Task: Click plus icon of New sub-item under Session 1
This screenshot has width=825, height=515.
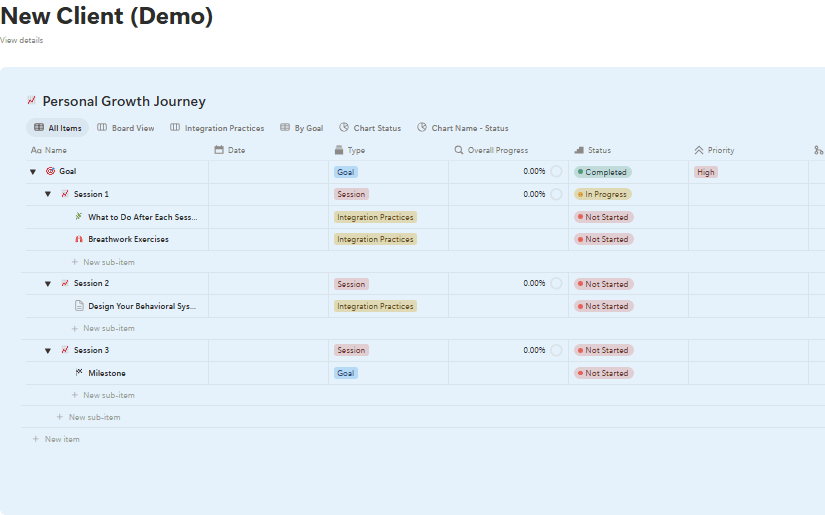Action: [x=75, y=261]
